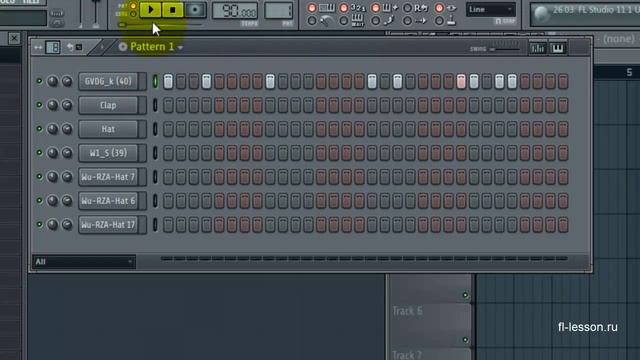The image size is (640, 360).
Task: Select the Clap channel via its selector
Action: click(155, 105)
